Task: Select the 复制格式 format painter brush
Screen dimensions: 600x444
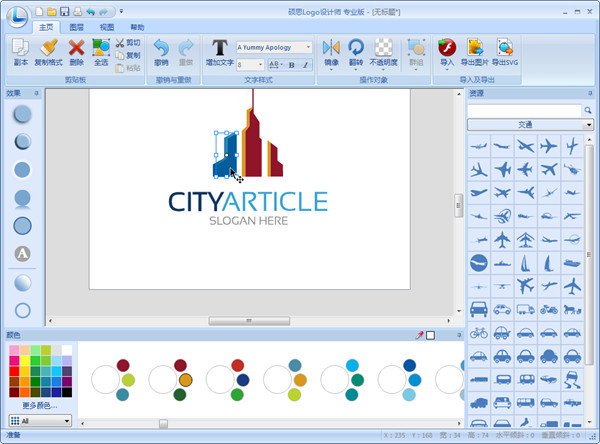Action: tap(49, 47)
